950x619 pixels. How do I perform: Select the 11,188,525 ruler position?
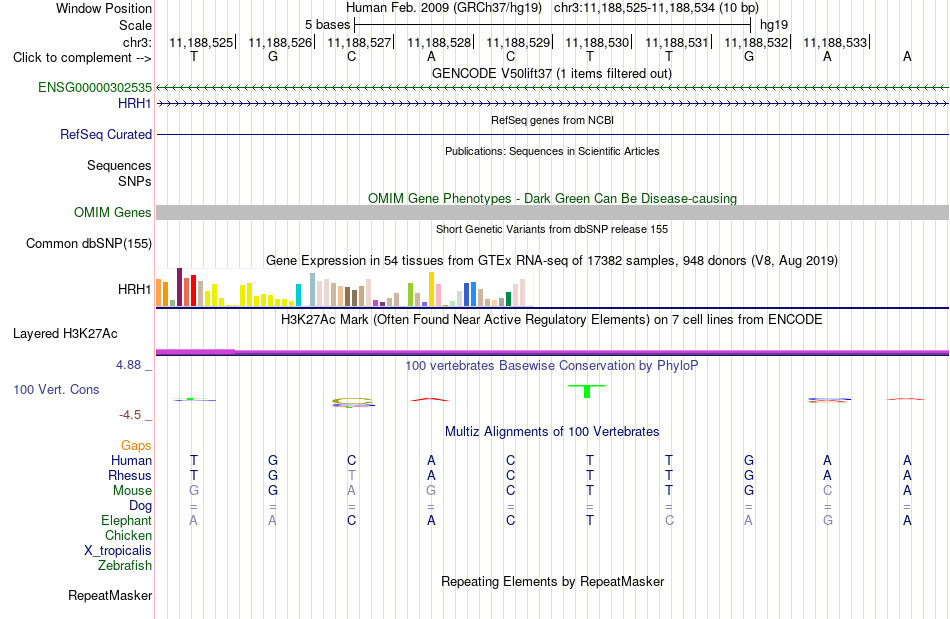(201, 42)
